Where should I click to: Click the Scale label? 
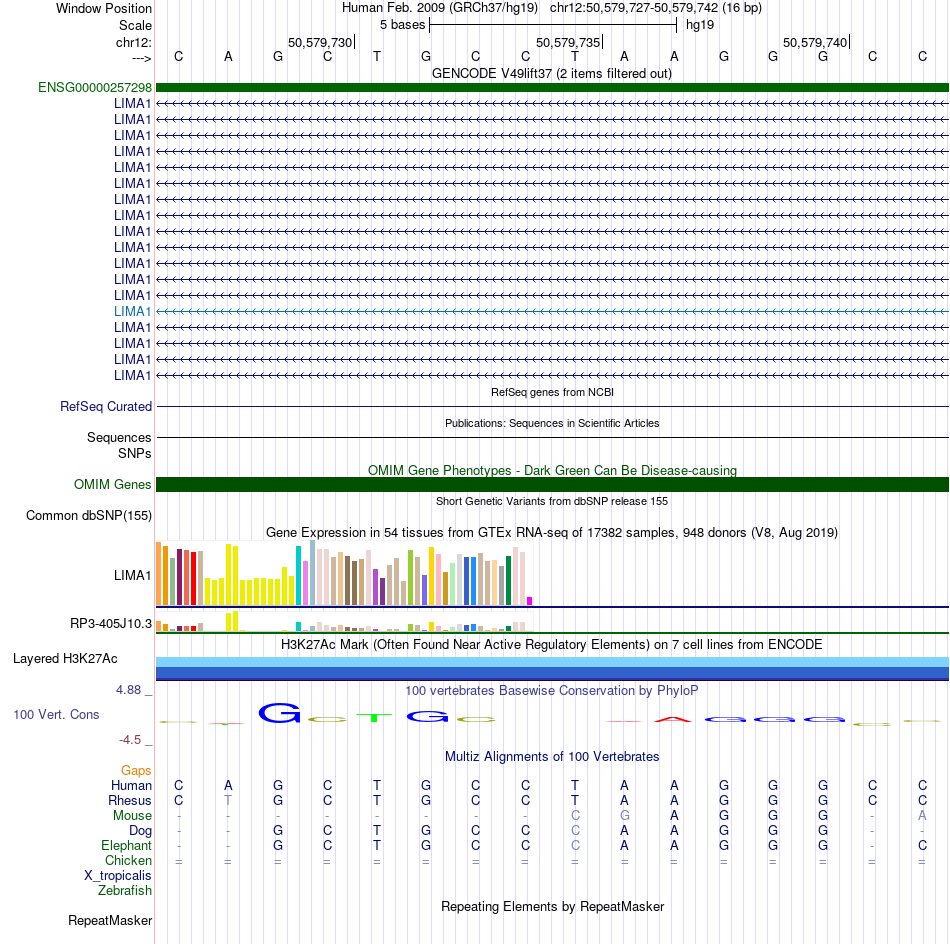pos(135,26)
